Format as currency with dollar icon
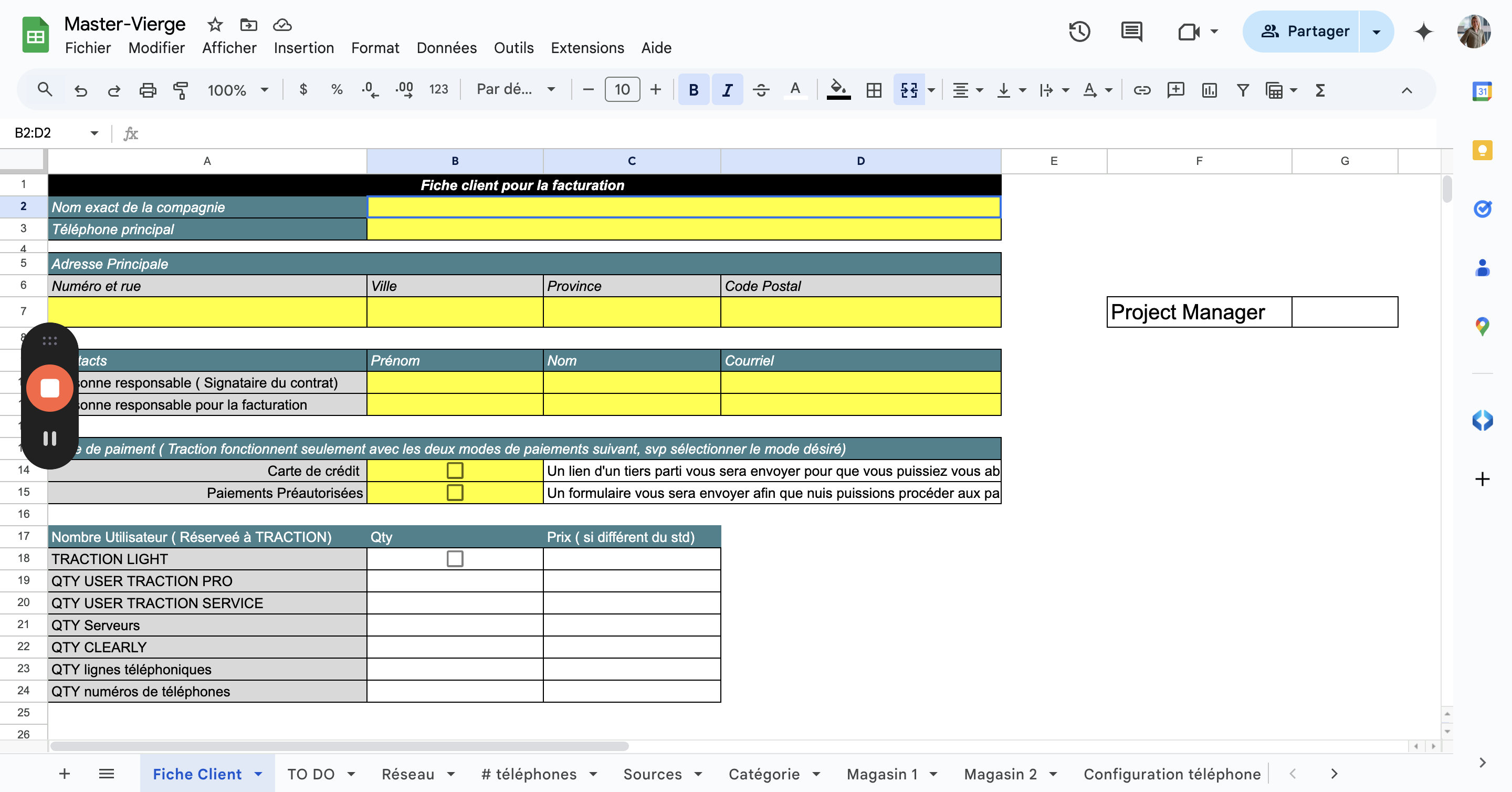1512x792 pixels. click(303, 90)
